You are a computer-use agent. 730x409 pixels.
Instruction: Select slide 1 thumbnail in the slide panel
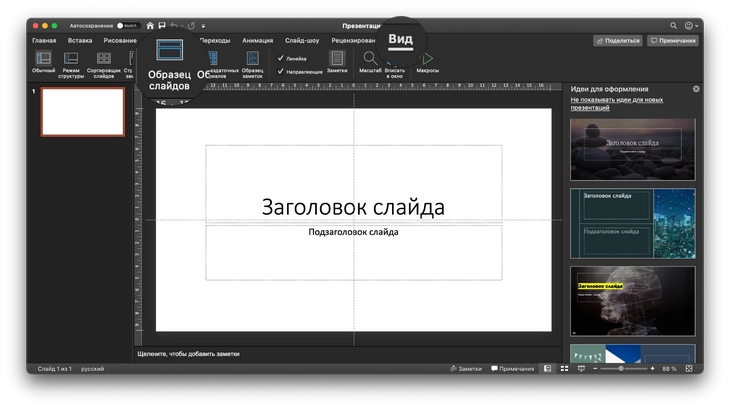(83, 112)
